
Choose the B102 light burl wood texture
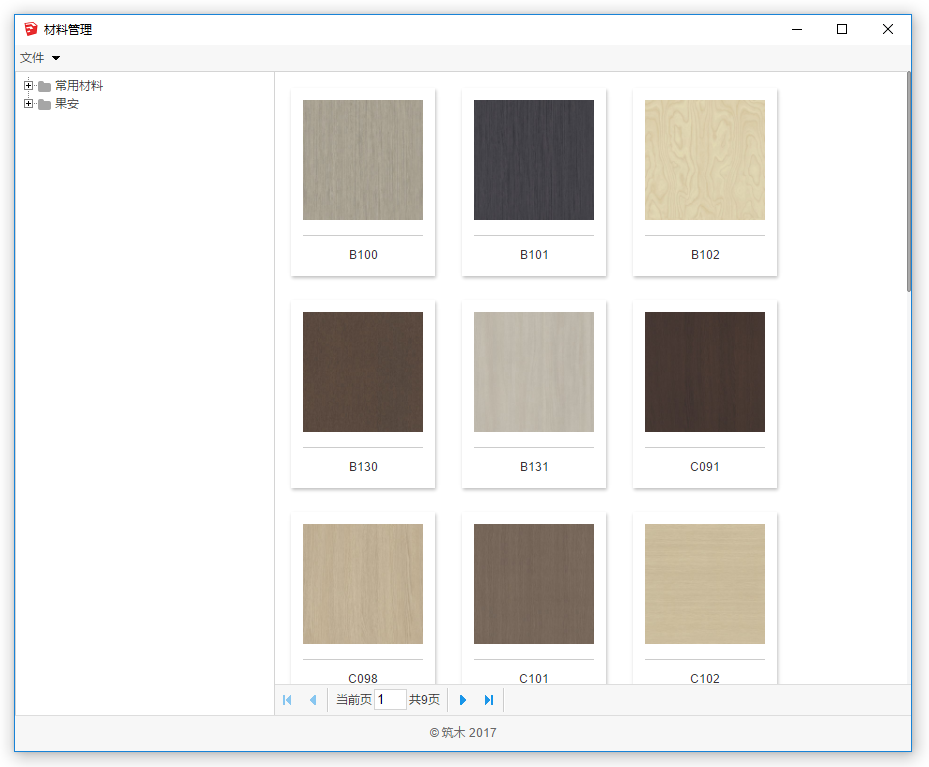coord(705,160)
